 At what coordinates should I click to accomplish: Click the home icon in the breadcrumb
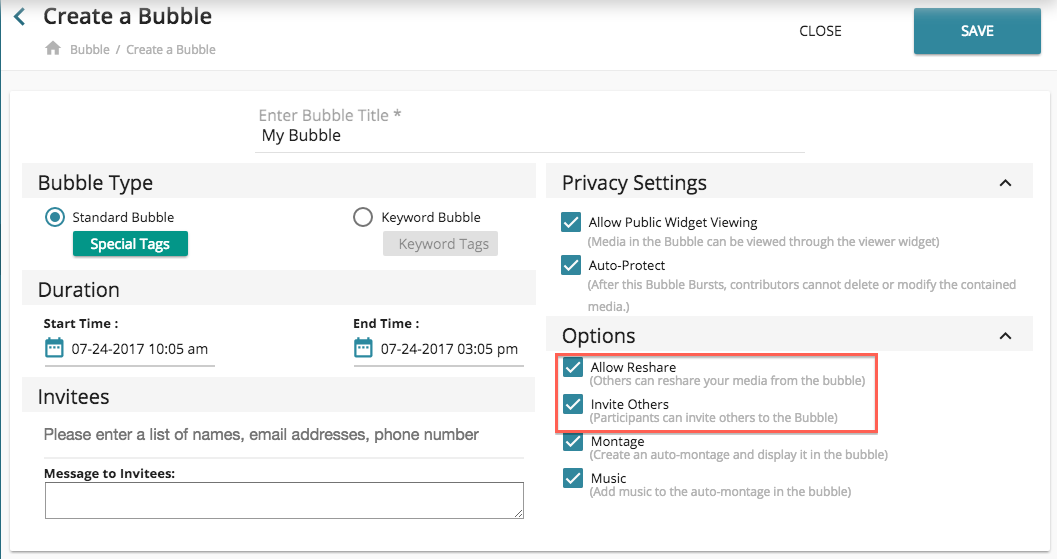(53, 49)
